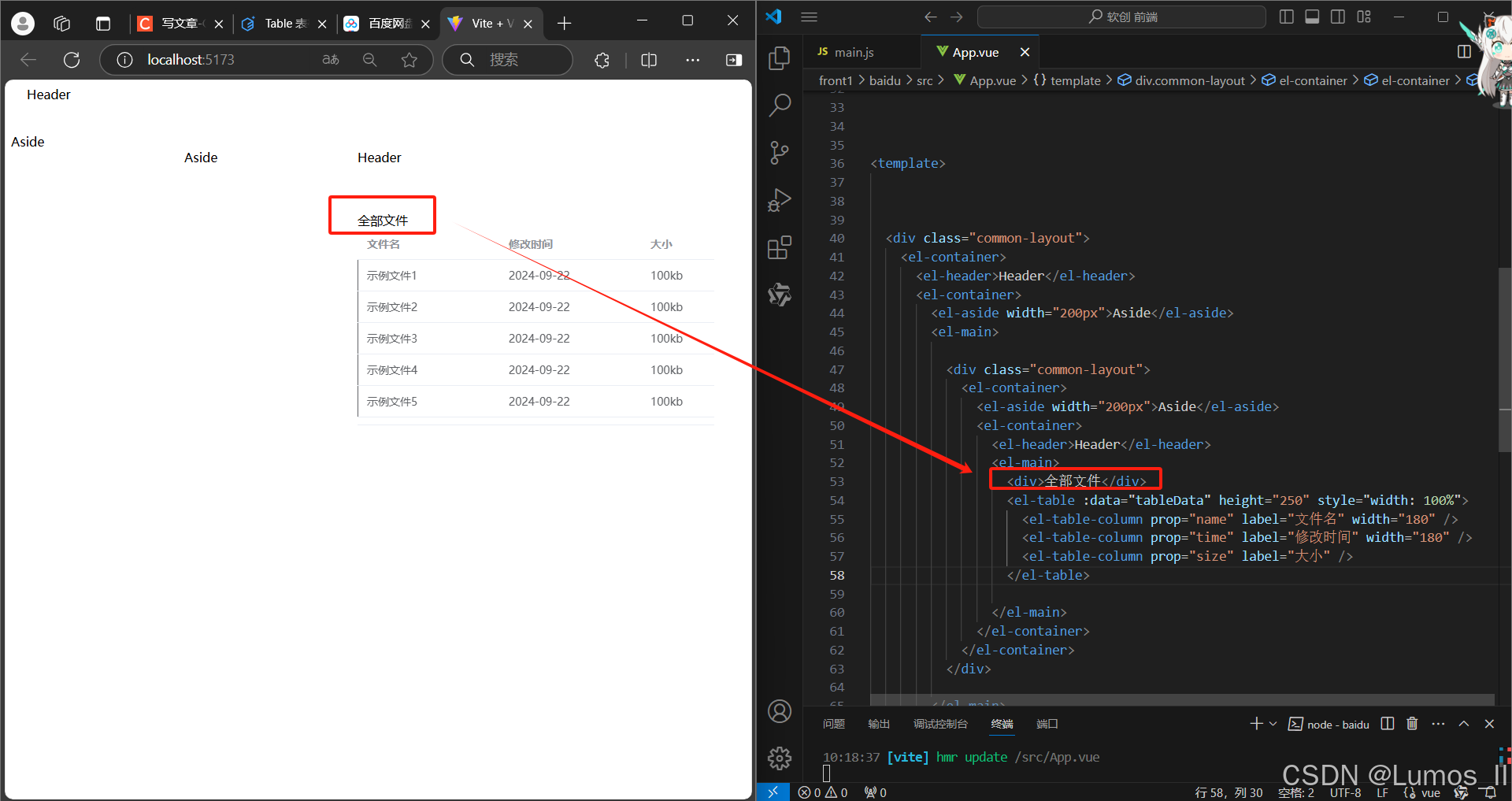
Task: Click baidu folder in the breadcrumb
Action: coord(884,80)
